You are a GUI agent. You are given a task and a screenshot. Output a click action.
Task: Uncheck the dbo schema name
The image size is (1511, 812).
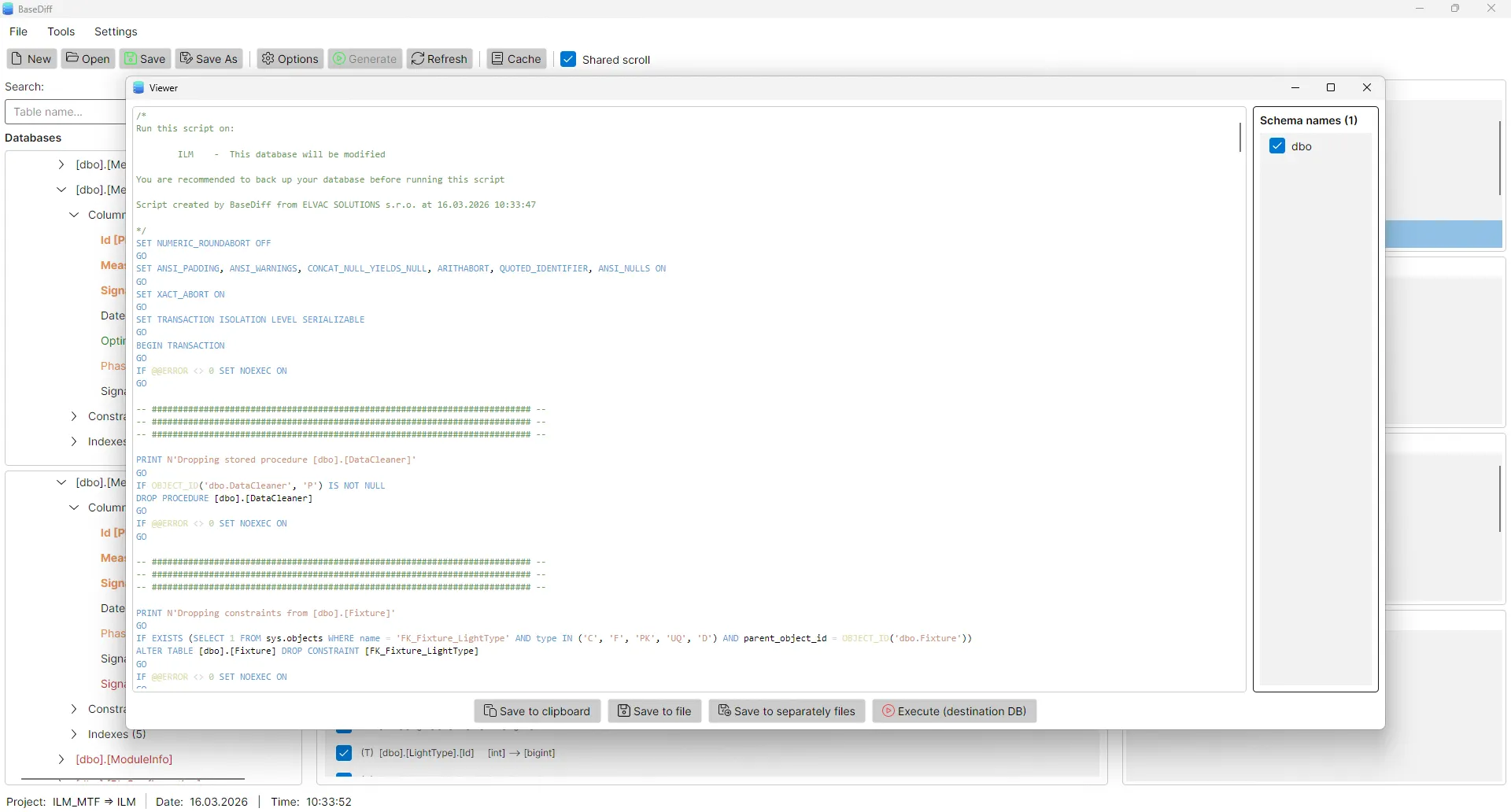click(x=1276, y=146)
